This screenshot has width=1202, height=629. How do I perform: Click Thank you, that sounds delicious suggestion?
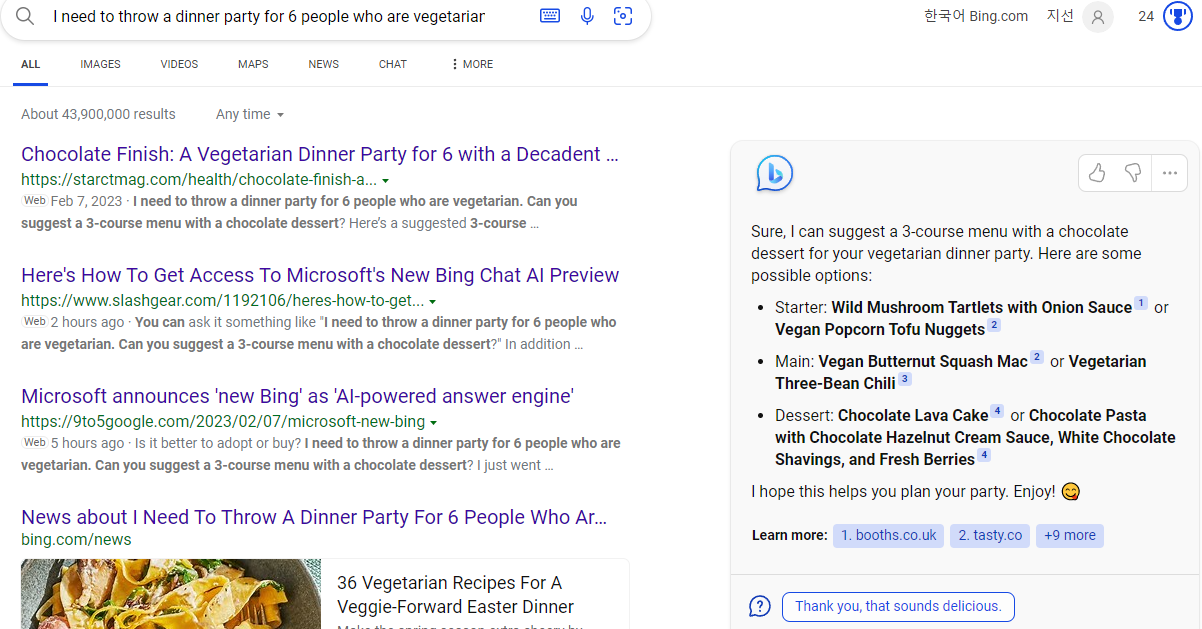pos(898,606)
